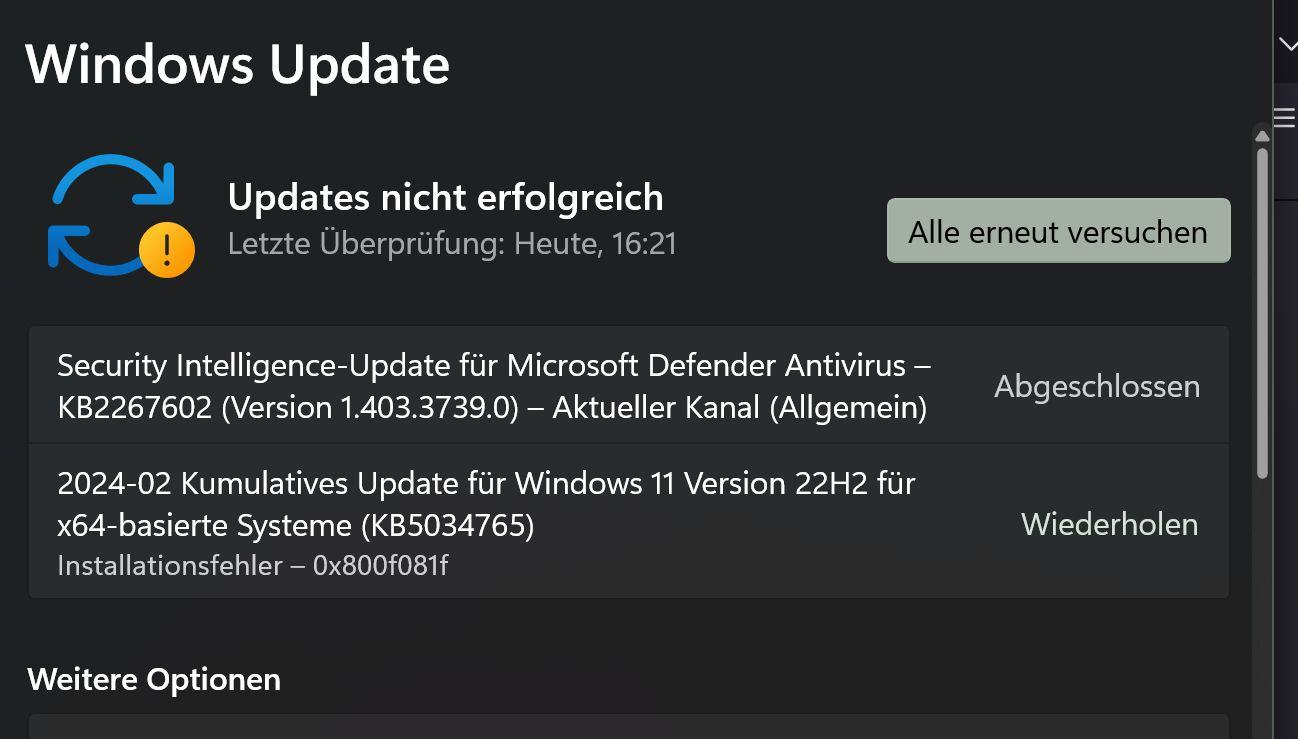Click the Installationsfehler 0x800f081f error text

pos(253,565)
